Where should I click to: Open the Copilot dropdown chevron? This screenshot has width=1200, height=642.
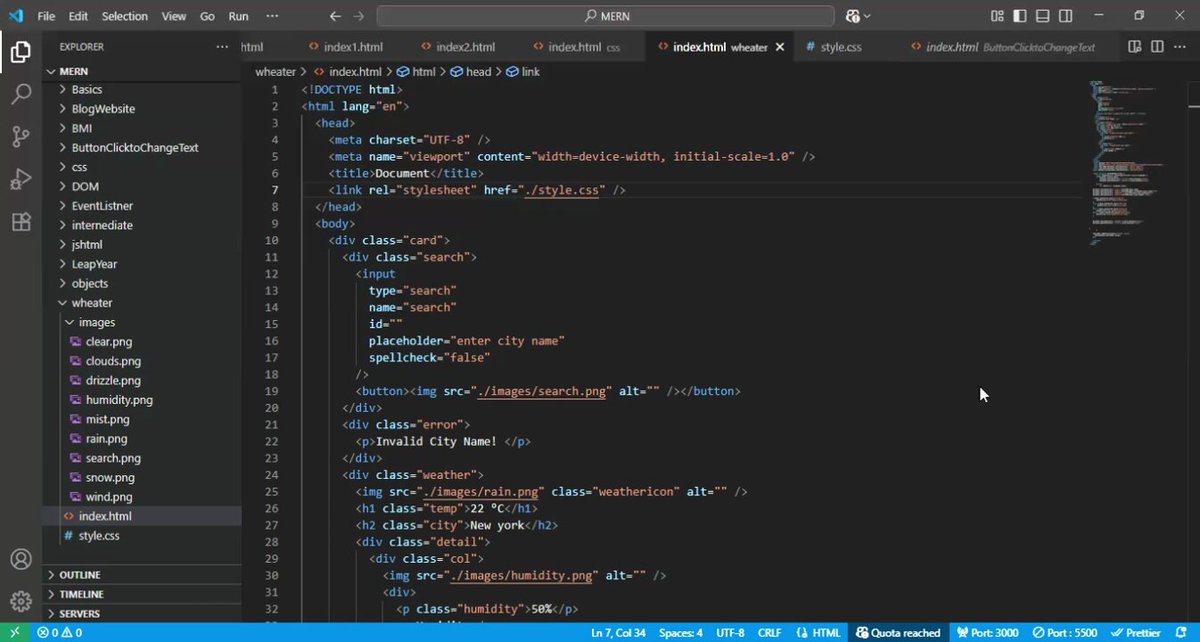pyautogui.click(x=867, y=16)
